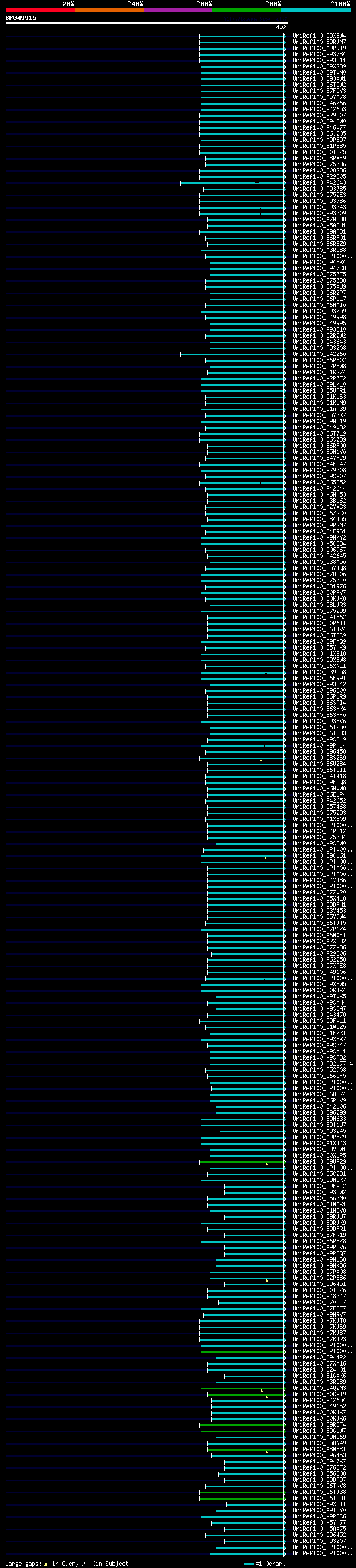
Task: Select hit label UniRef100_P92177-4
Action: click(x=323, y=1064)
